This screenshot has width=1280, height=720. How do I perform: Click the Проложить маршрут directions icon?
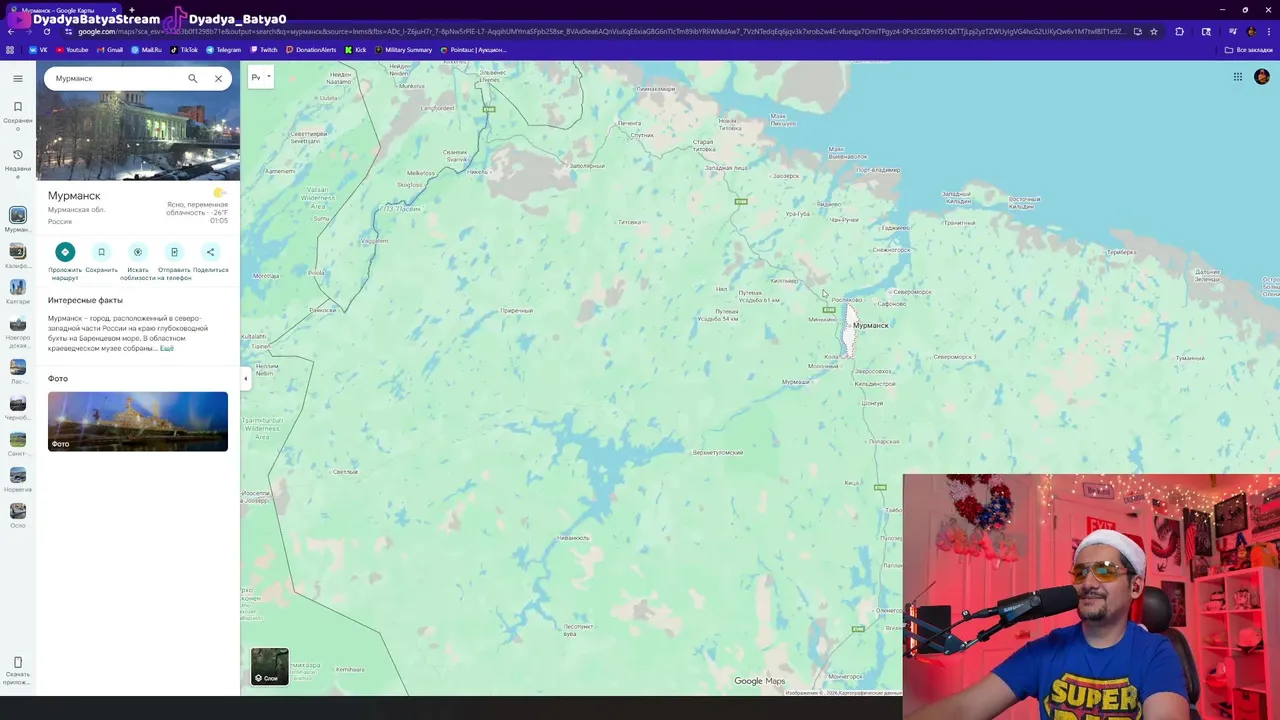click(x=65, y=252)
